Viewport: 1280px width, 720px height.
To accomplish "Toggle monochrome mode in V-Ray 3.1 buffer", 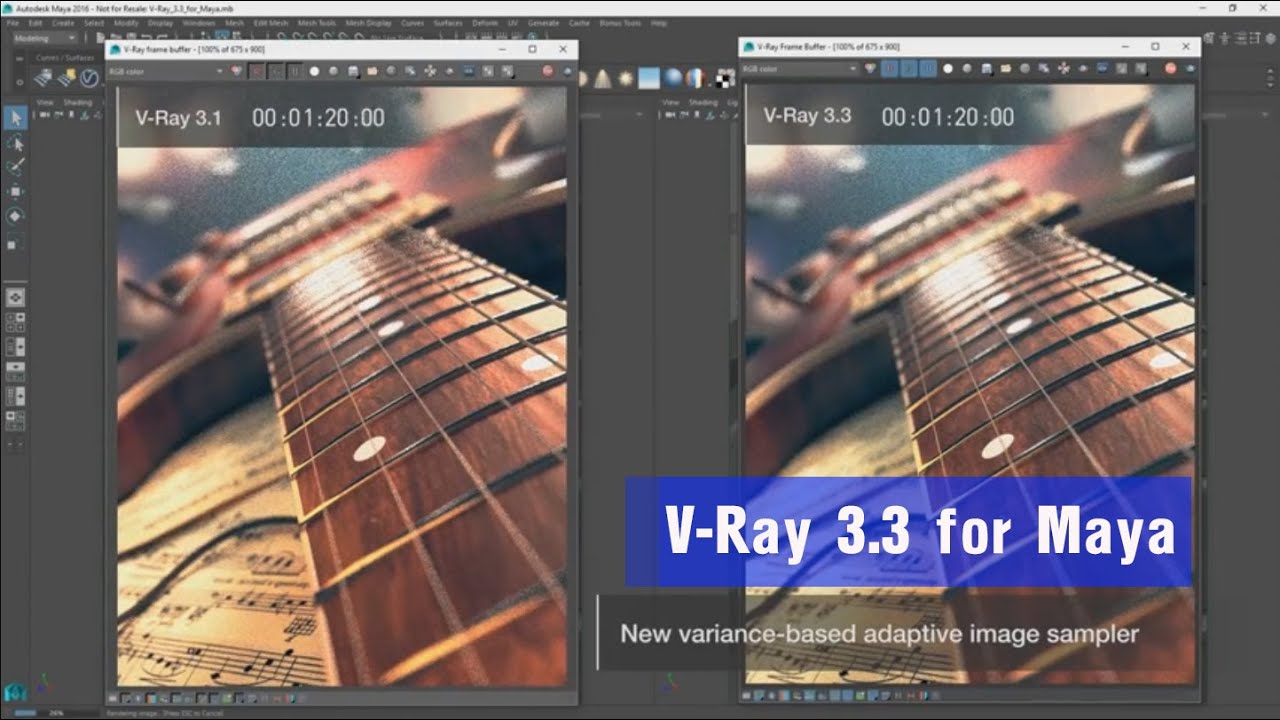I will coord(334,71).
